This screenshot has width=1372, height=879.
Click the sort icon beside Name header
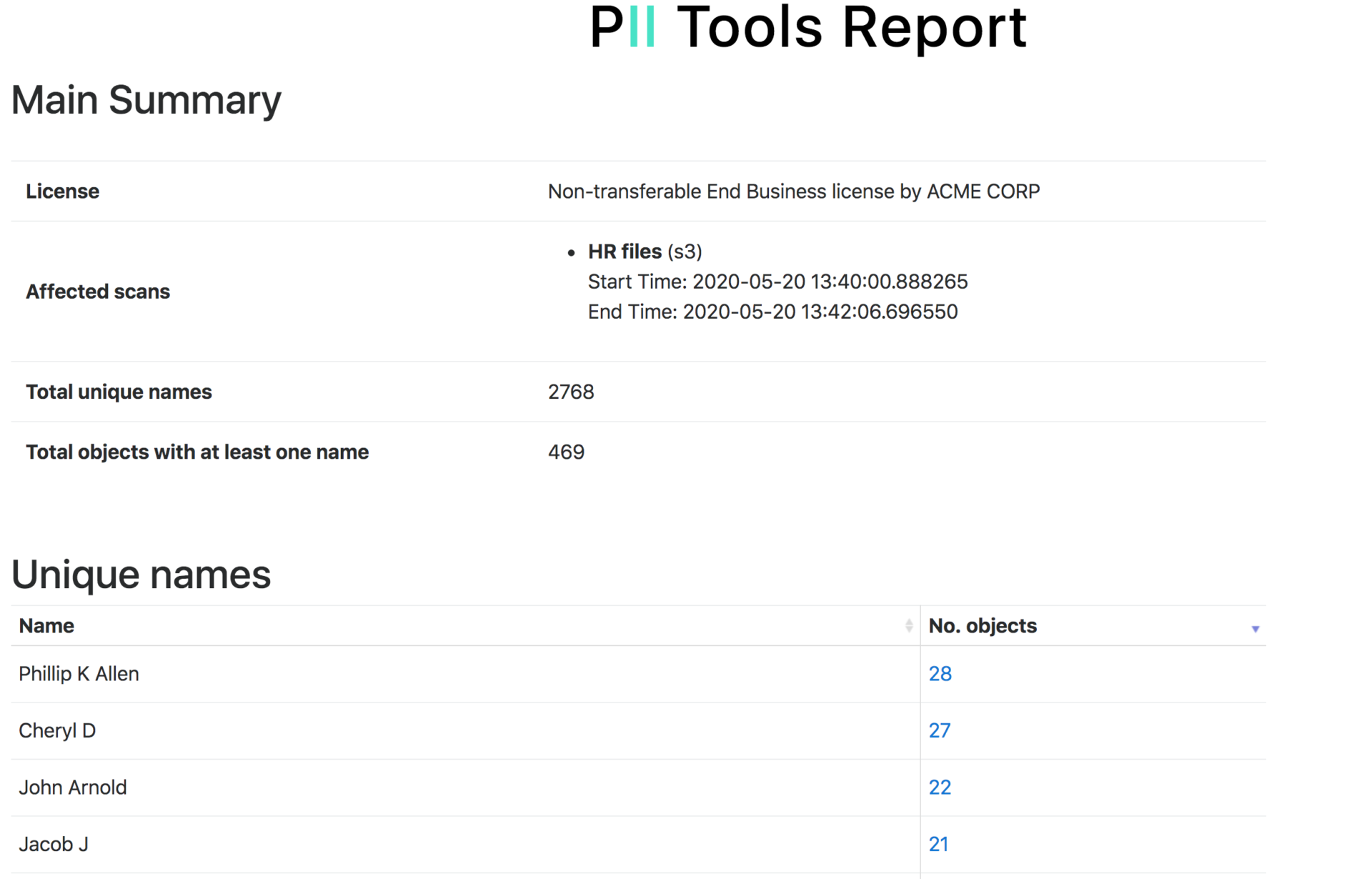[x=908, y=625]
